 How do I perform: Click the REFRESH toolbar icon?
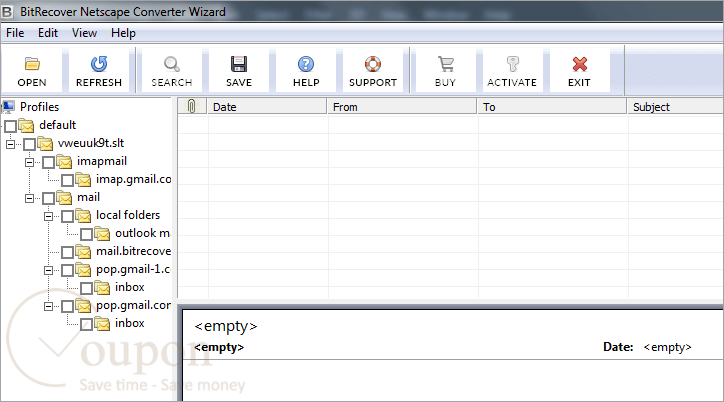tap(99, 64)
